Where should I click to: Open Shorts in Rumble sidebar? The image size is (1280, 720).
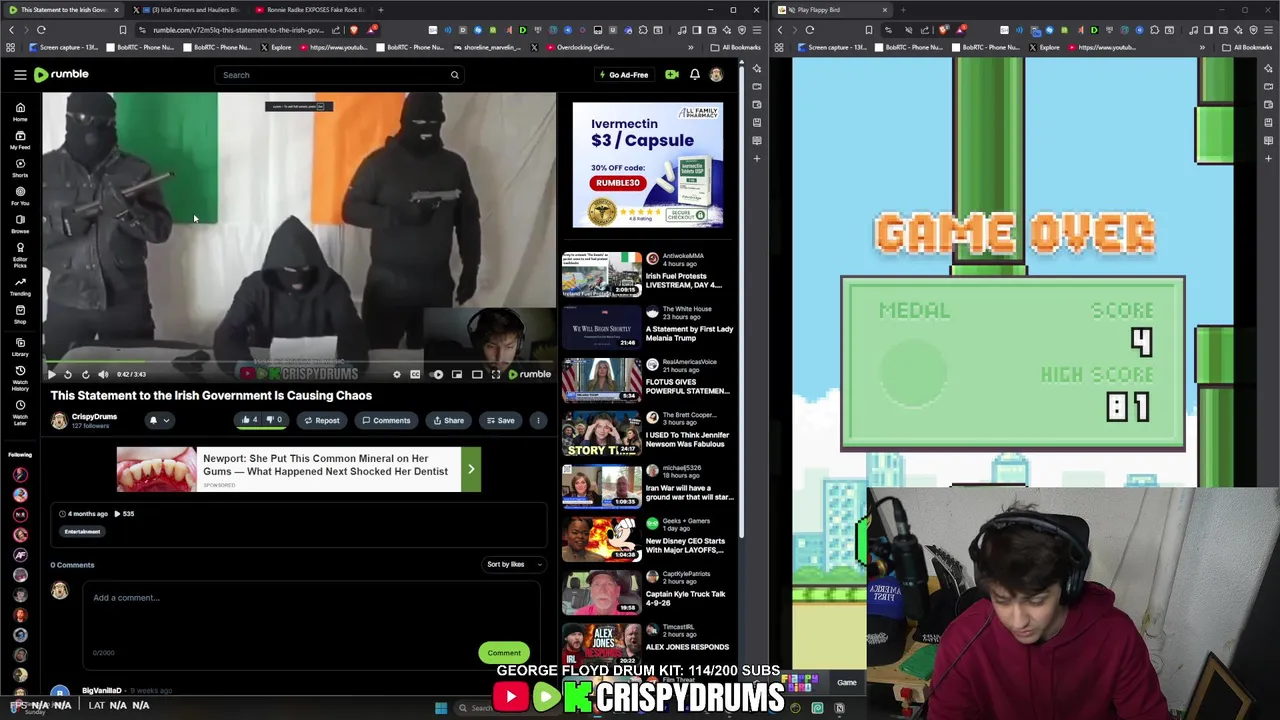point(20,168)
